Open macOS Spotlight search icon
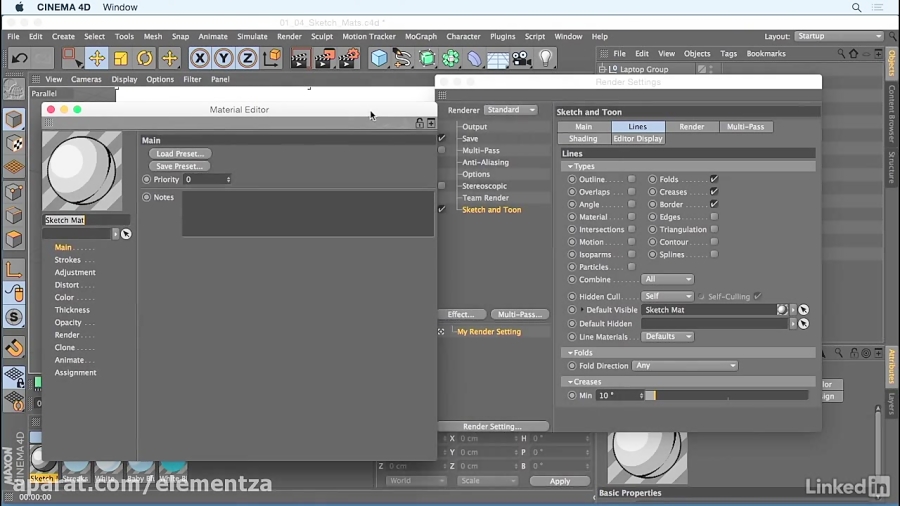Screen dimensions: 900x506 tap(856, 7)
